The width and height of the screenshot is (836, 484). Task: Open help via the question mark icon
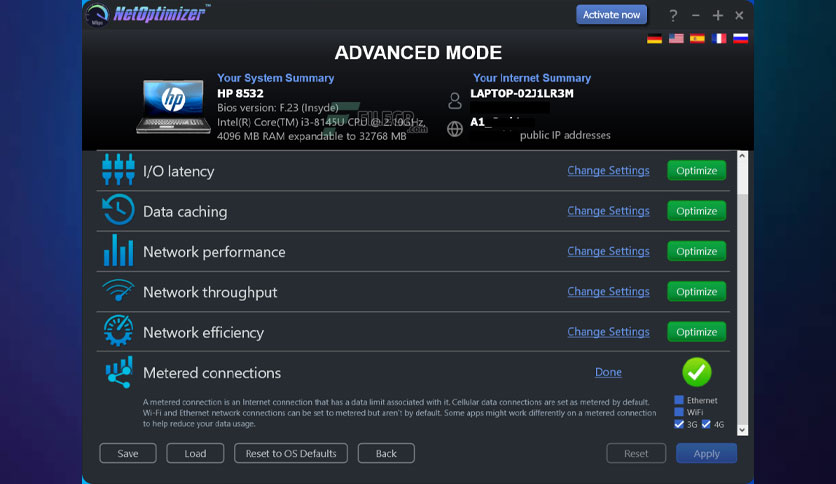click(673, 15)
